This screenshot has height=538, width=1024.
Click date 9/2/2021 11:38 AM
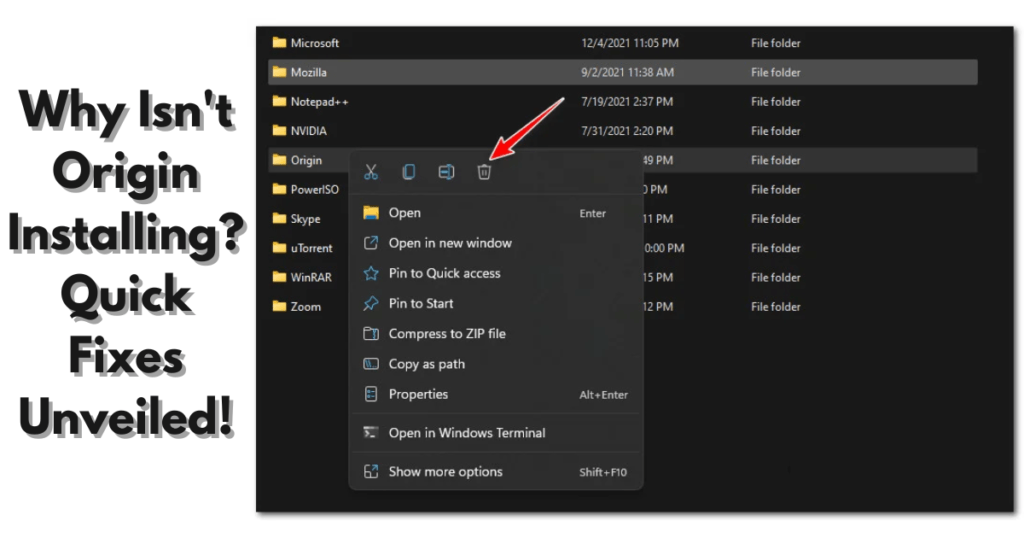[x=628, y=72]
